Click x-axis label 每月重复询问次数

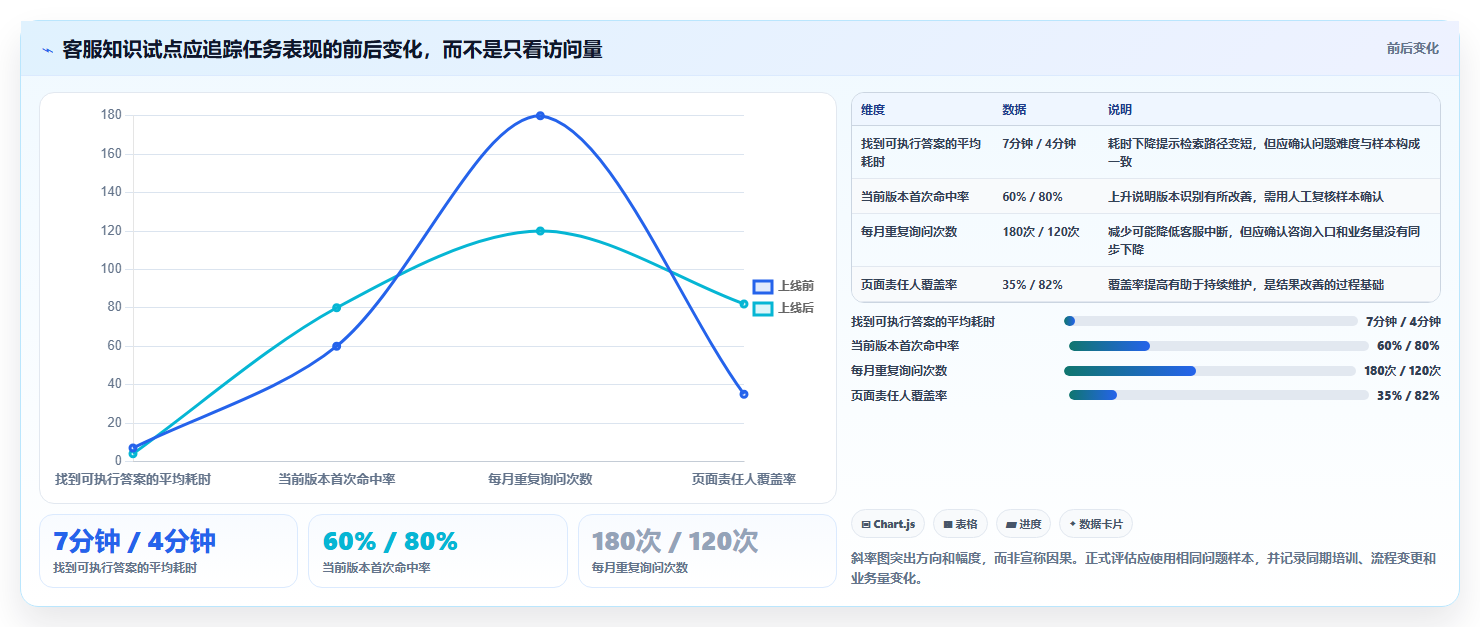click(540, 479)
